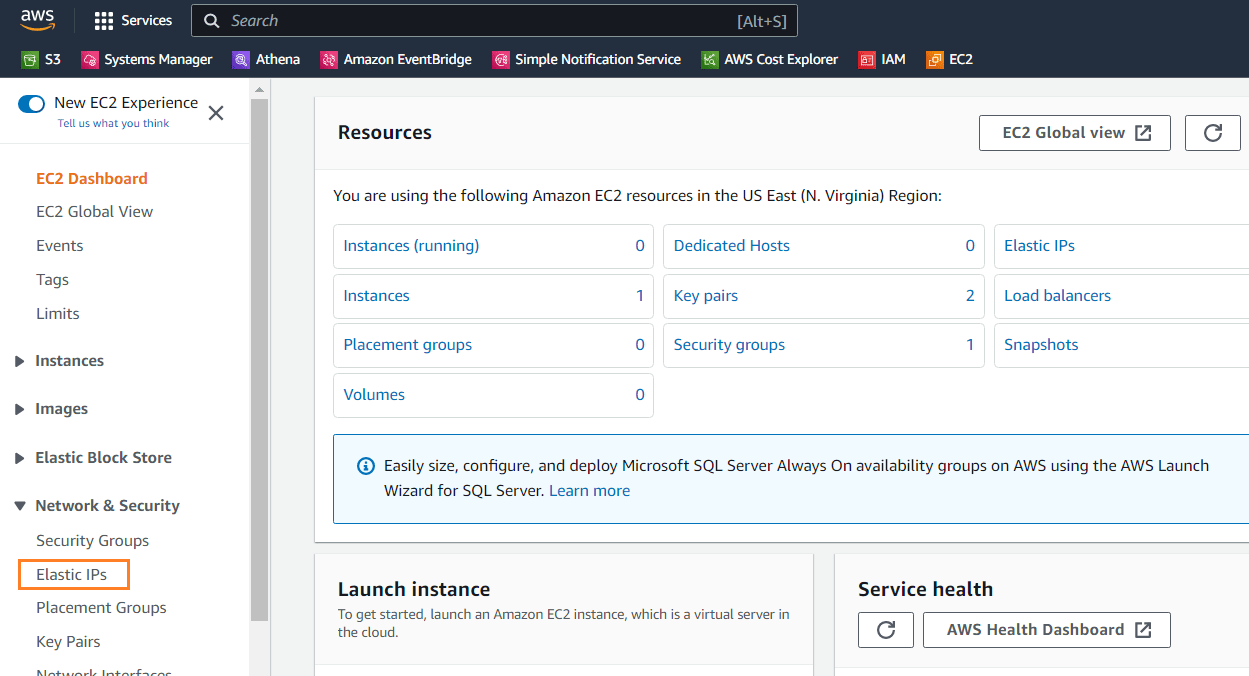Open S3 shortcut in favorites bar
This screenshot has width=1249, height=676.
(41, 59)
